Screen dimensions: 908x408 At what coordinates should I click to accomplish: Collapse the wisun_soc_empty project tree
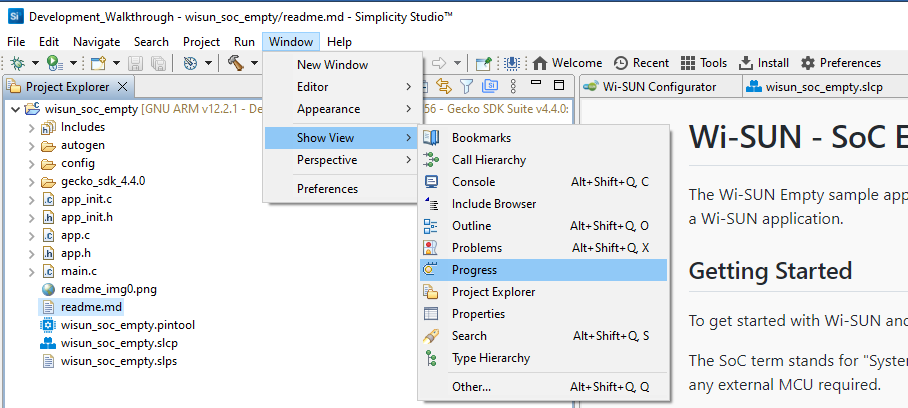(x=15, y=109)
